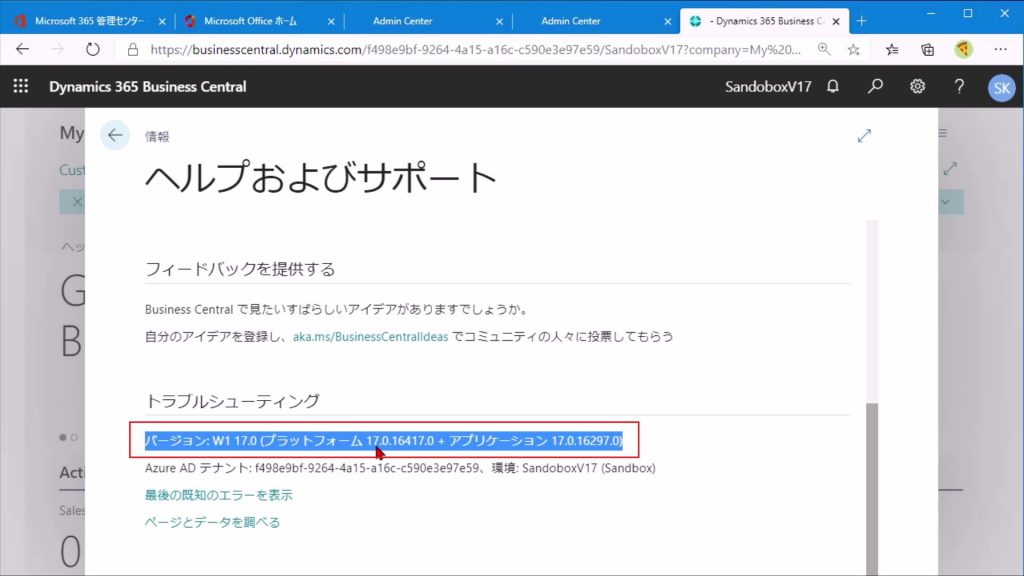Switch to the Microsoft Office ホーム tab
Viewport: 1024px width, 576px height.
click(259, 21)
